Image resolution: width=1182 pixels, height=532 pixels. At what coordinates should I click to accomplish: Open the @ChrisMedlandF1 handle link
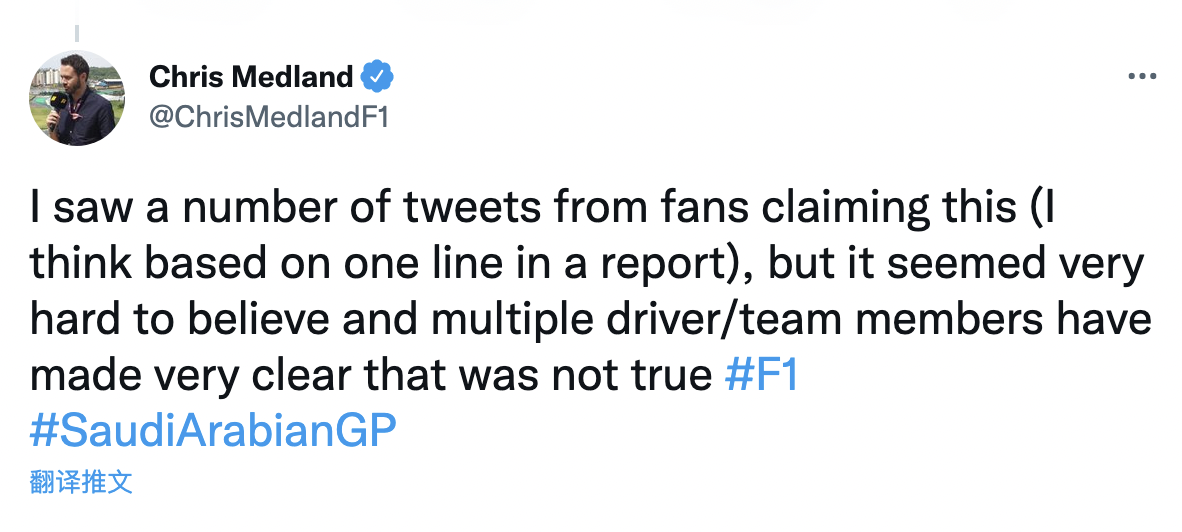[x=268, y=116]
